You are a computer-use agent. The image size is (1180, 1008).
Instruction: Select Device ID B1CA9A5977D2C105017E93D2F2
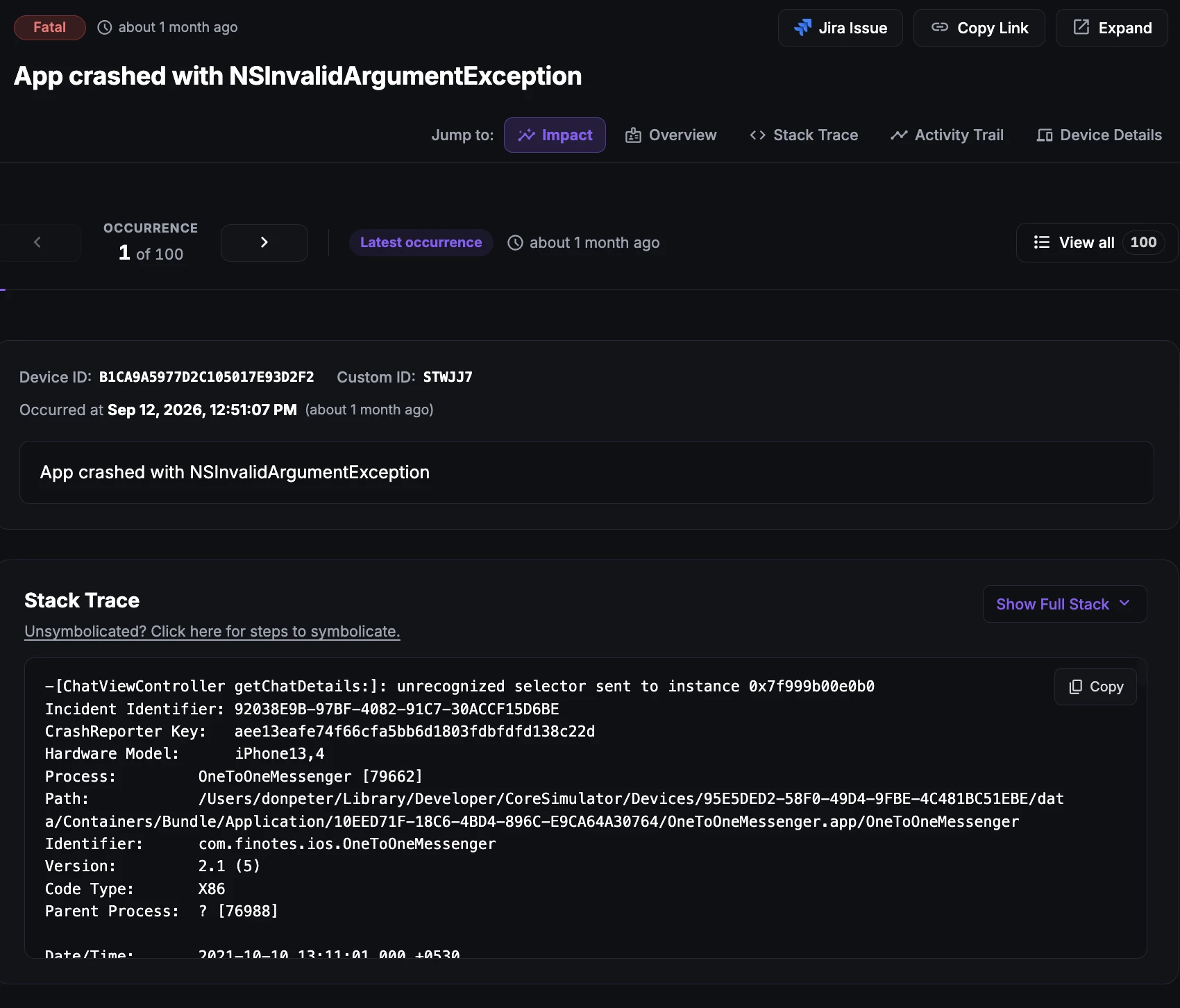[206, 377]
